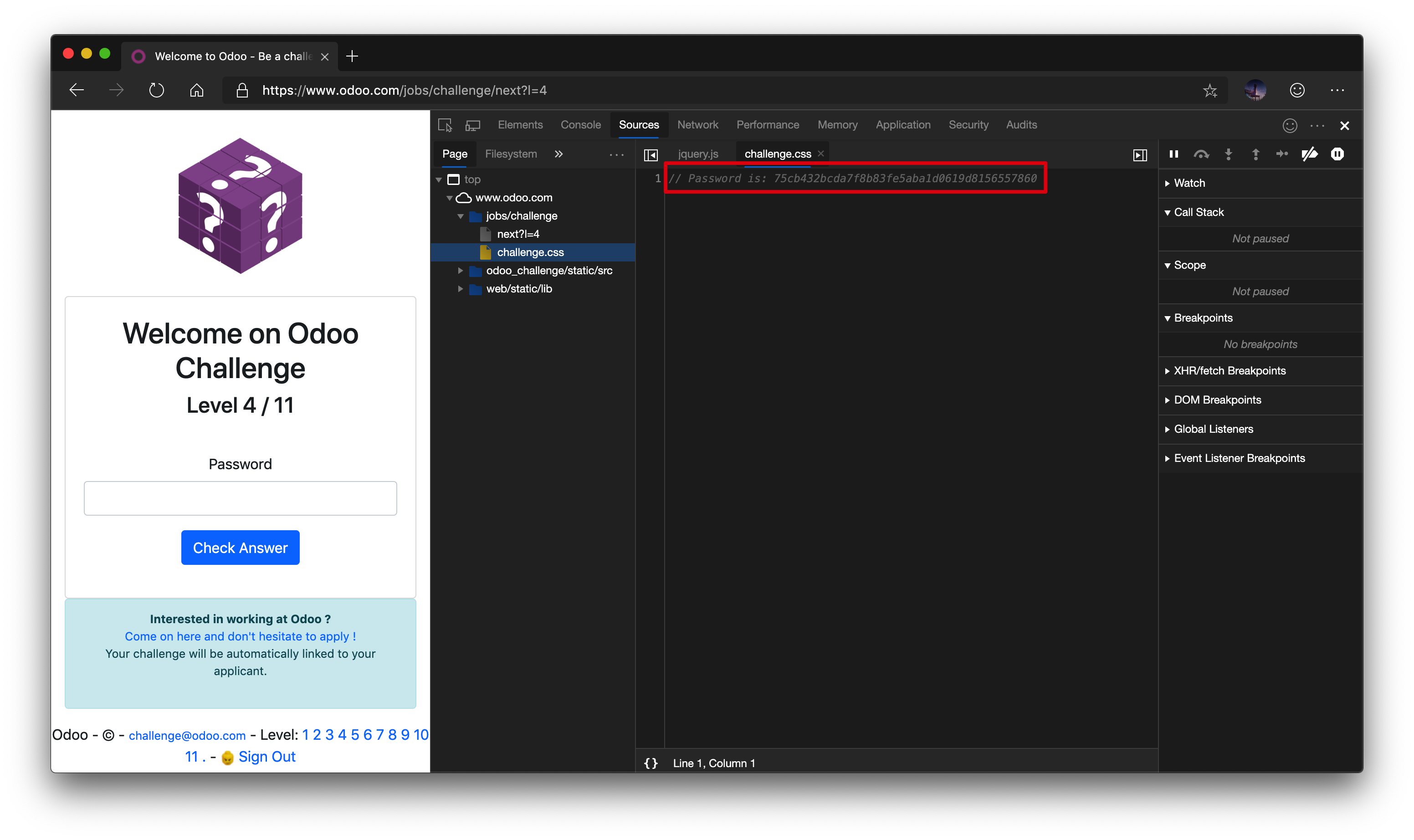Close the challenge.css editor tab
1414x840 pixels.
(x=820, y=154)
